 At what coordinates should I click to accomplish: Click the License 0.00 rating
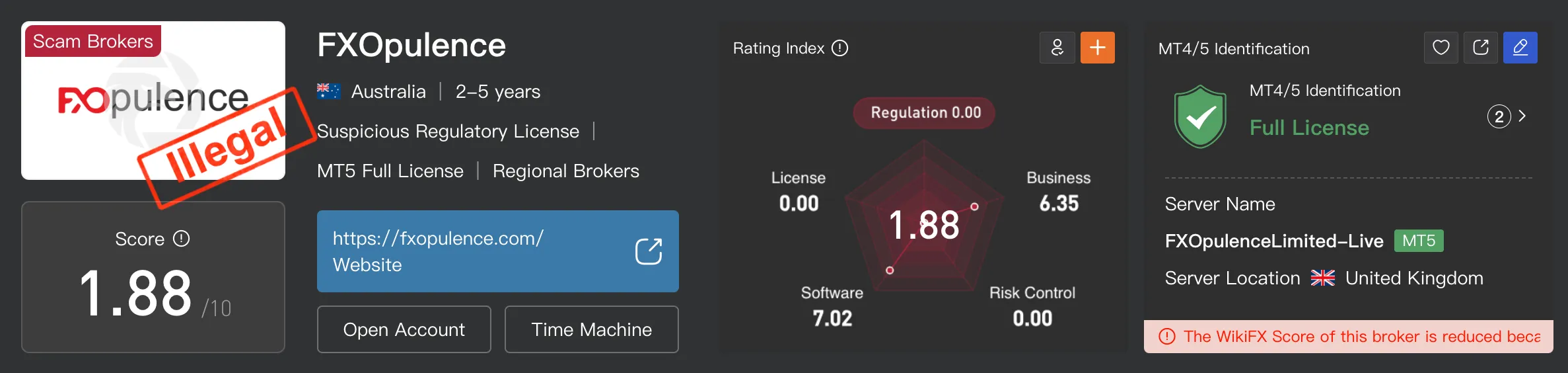pos(799,192)
